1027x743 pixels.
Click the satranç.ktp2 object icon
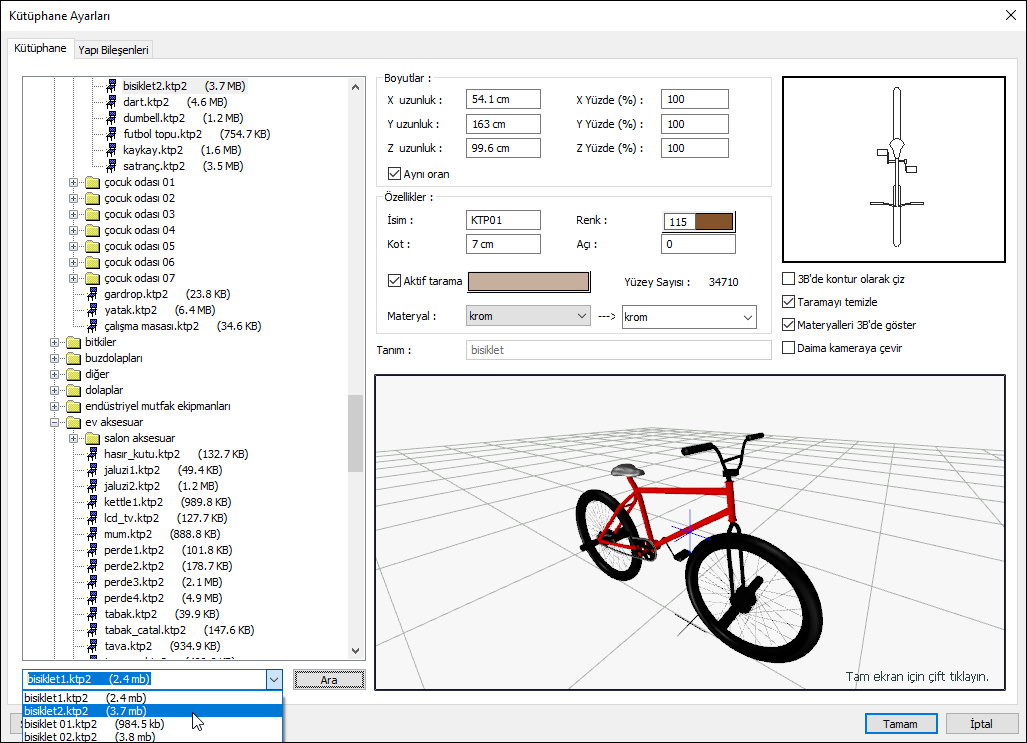click(x=111, y=166)
